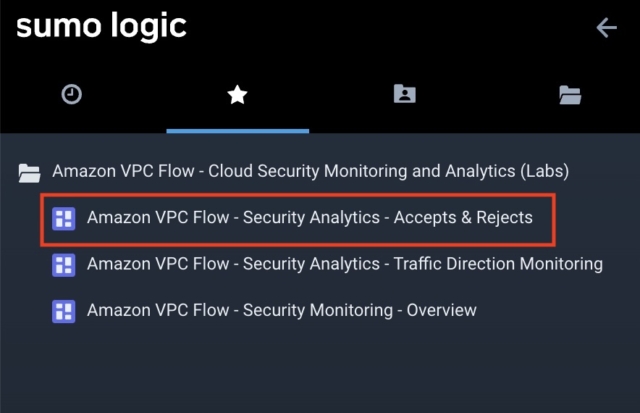The image size is (640, 413).
Task: Click the "Overview" text in last dashboard
Action: pos(442,311)
